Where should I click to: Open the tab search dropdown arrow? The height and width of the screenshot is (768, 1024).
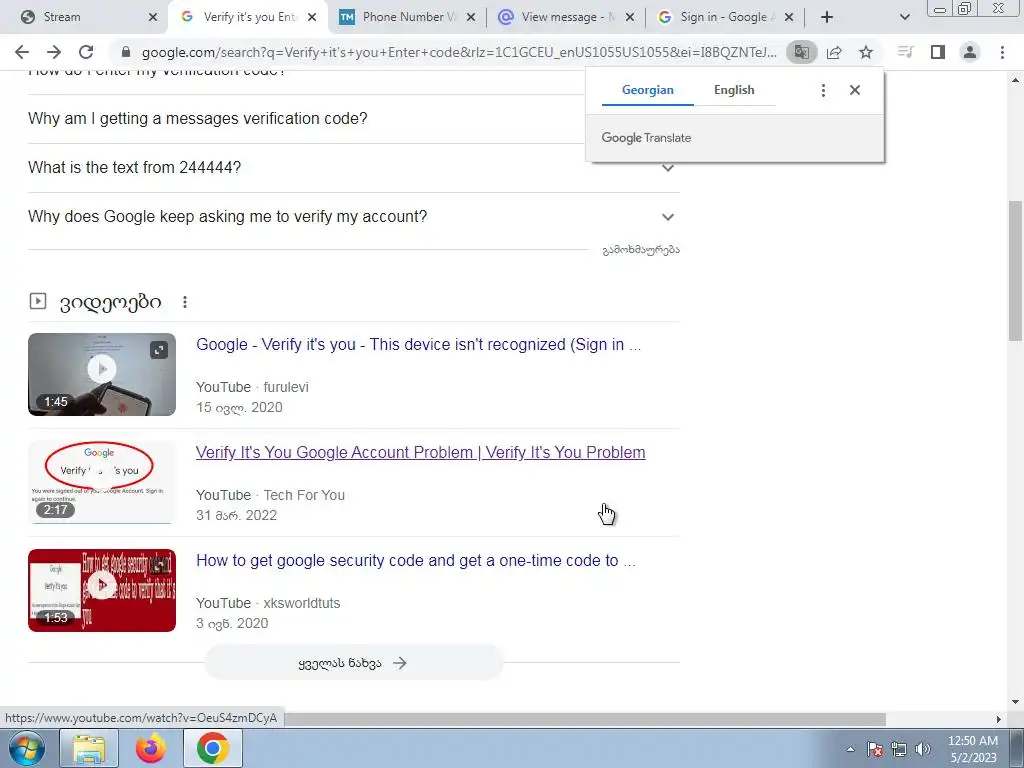point(904,17)
